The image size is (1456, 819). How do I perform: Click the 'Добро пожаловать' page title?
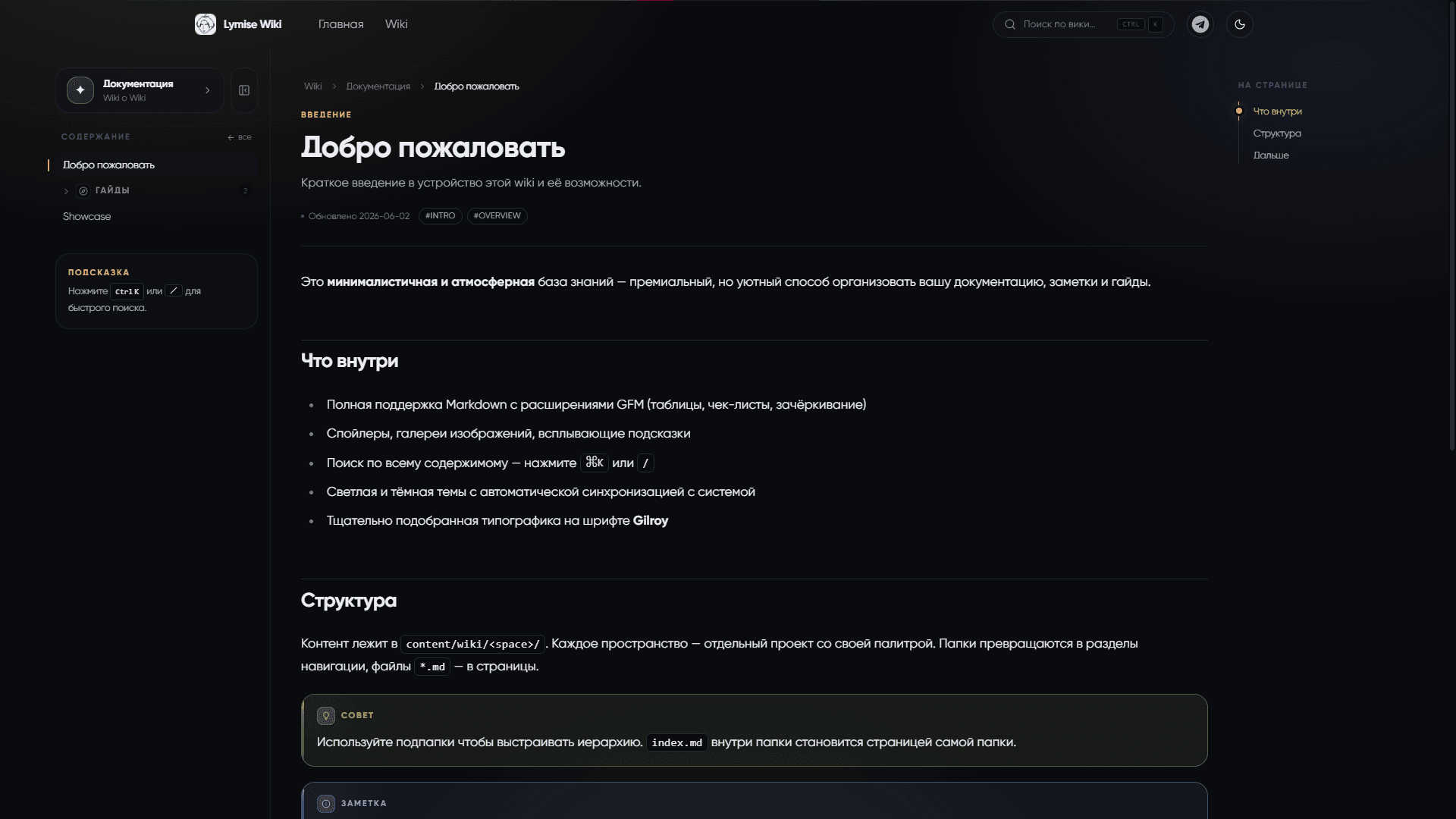tap(432, 147)
